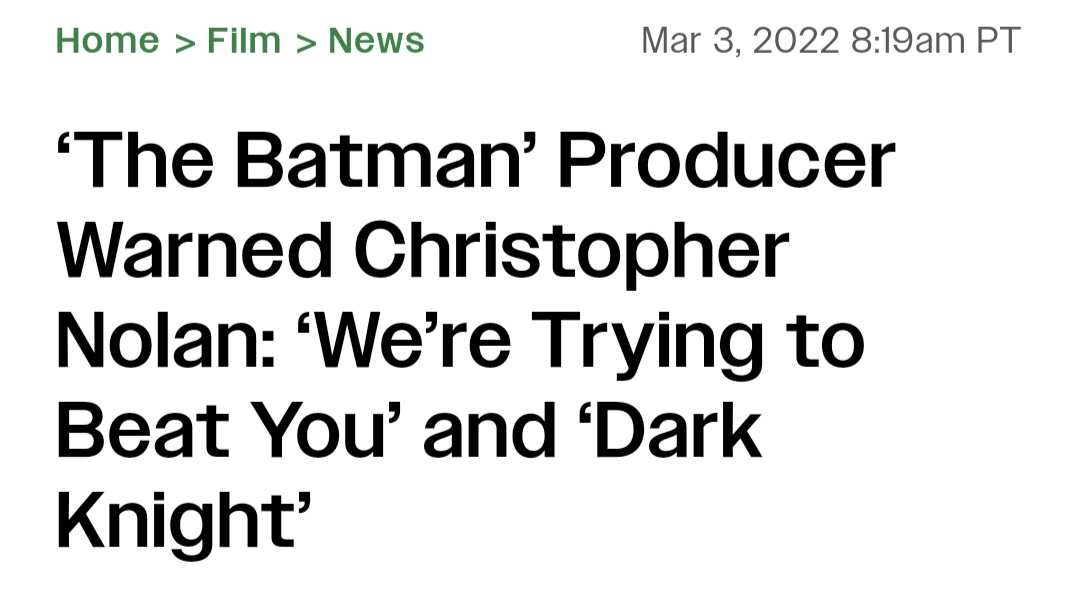Select Christopher in the article title

571,252
